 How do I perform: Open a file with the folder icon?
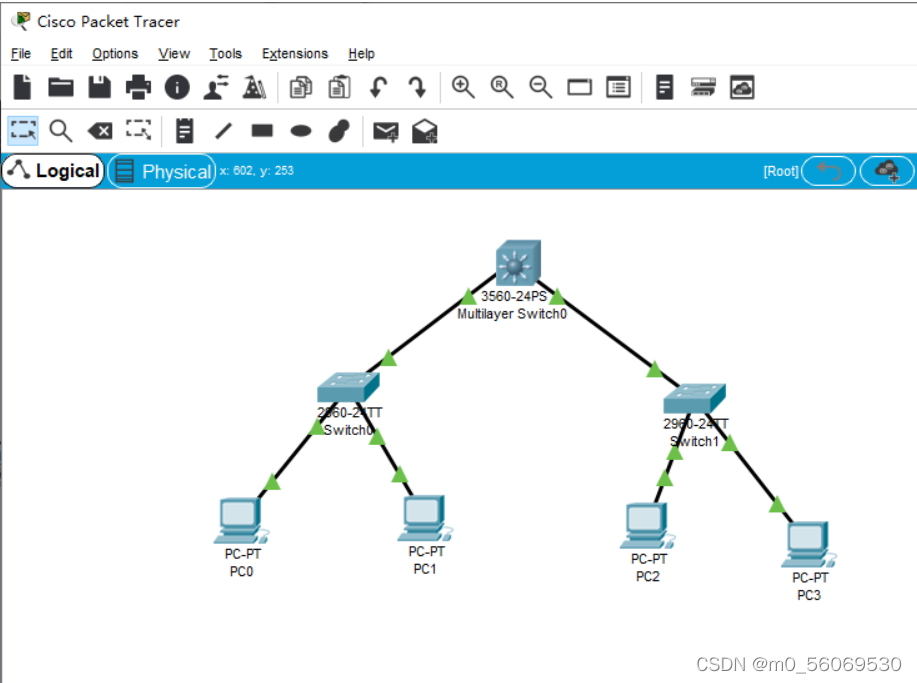(x=61, y=87)
